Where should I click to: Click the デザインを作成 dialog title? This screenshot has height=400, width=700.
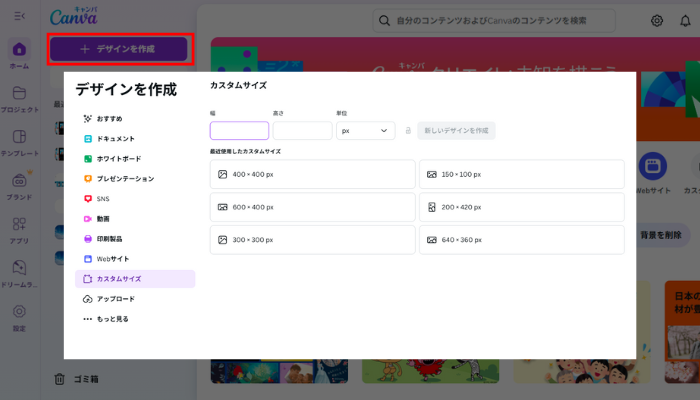(126, 89)
